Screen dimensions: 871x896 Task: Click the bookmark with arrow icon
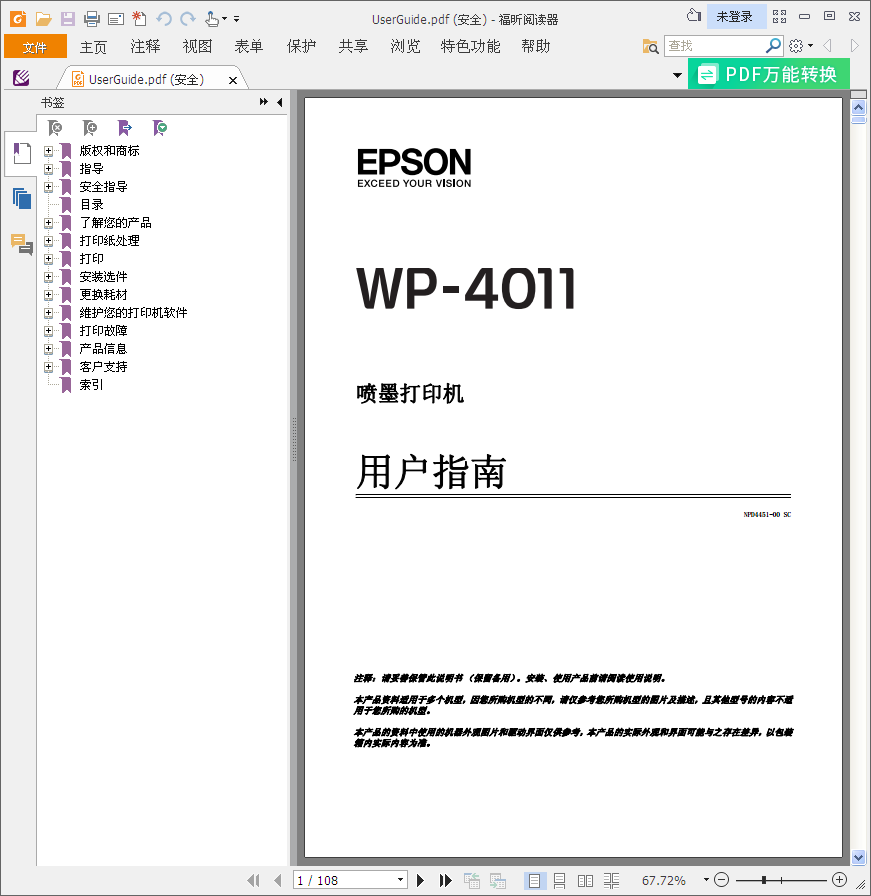point(125,128)
